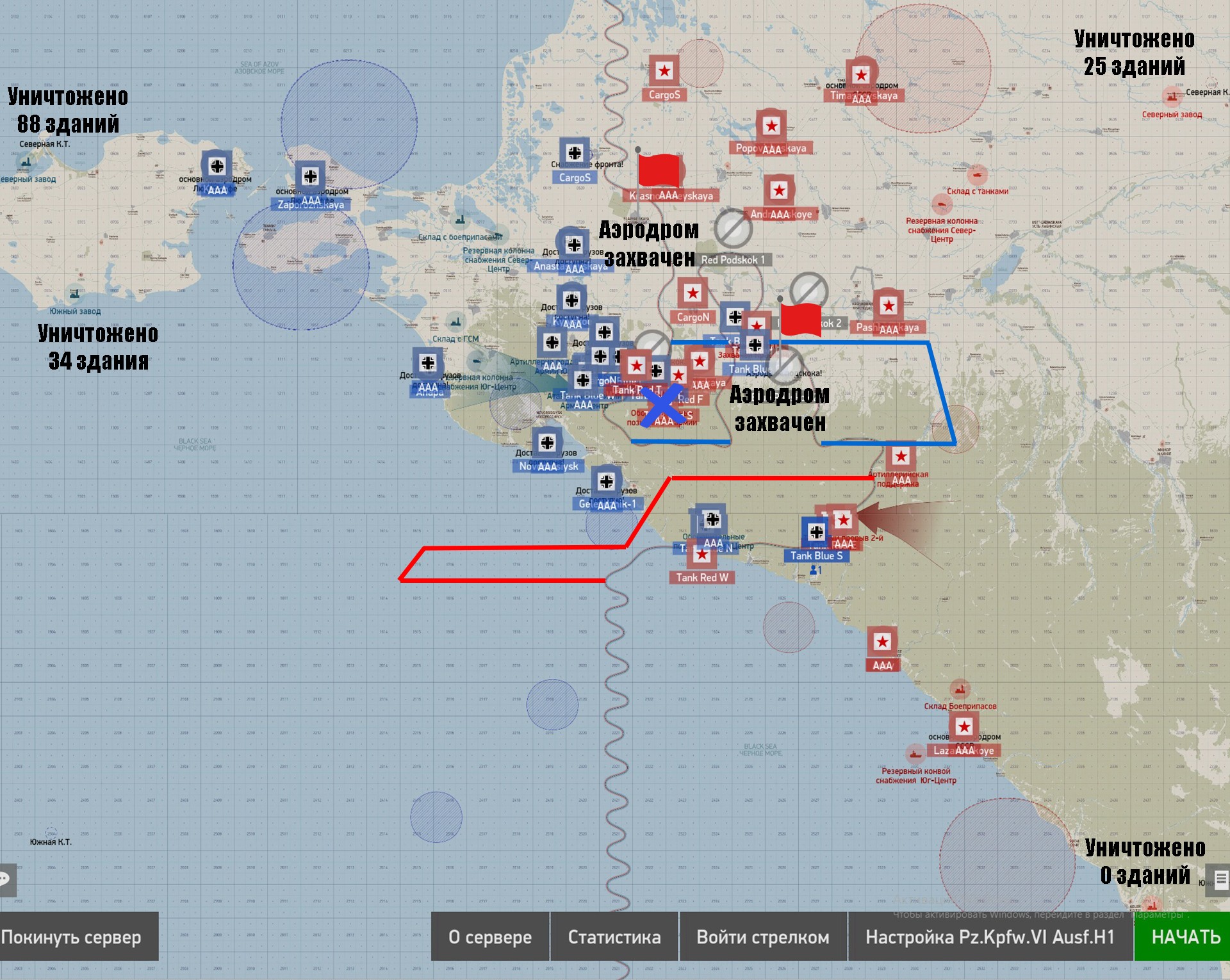Click the Pashkovskaya red star airfield icon
The height and width of the screenshot is (980, 1230).
click(888, 306)
